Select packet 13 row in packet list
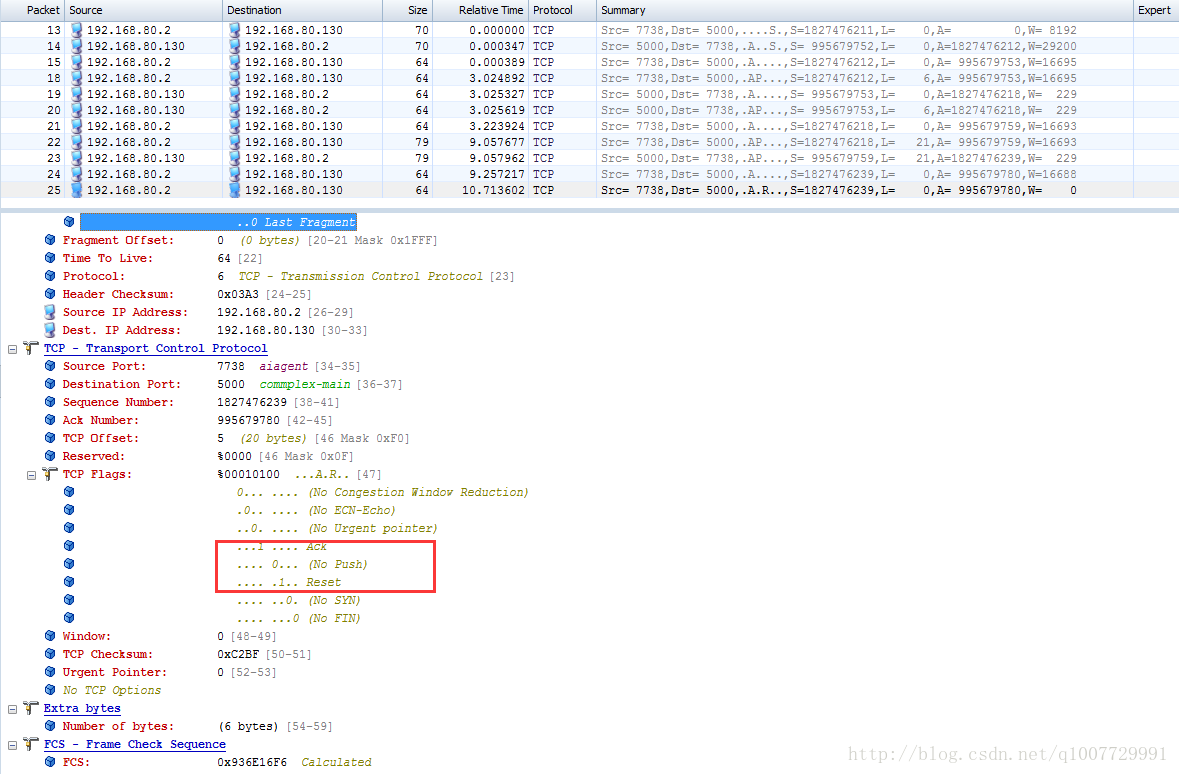This screenshot has height=774, width=1179. [x=590, y=30]
